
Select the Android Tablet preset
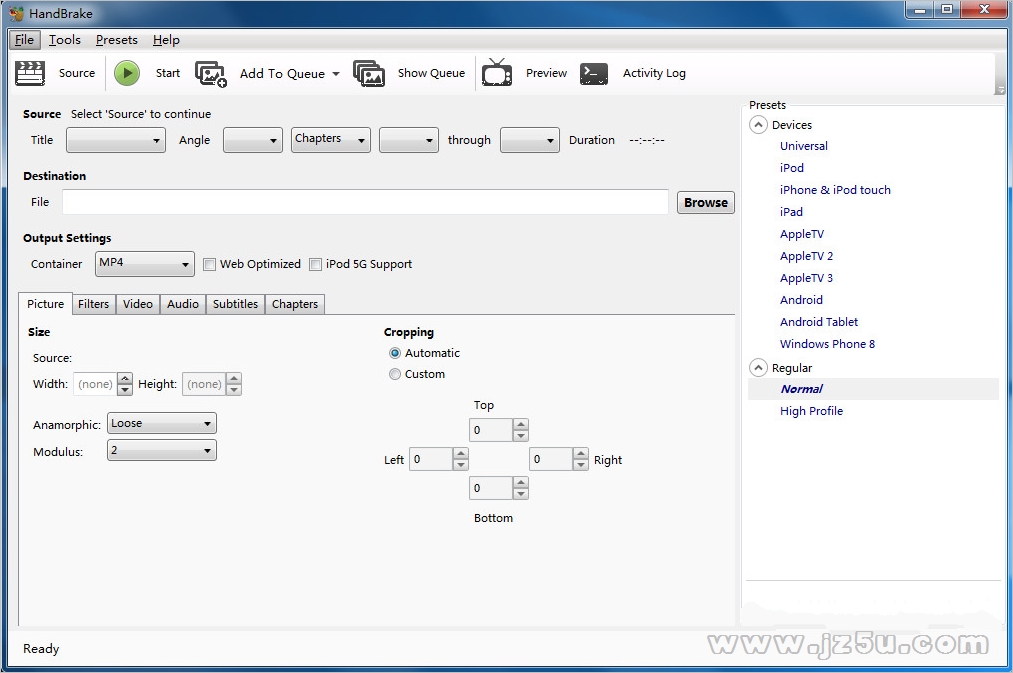point(819,322)
